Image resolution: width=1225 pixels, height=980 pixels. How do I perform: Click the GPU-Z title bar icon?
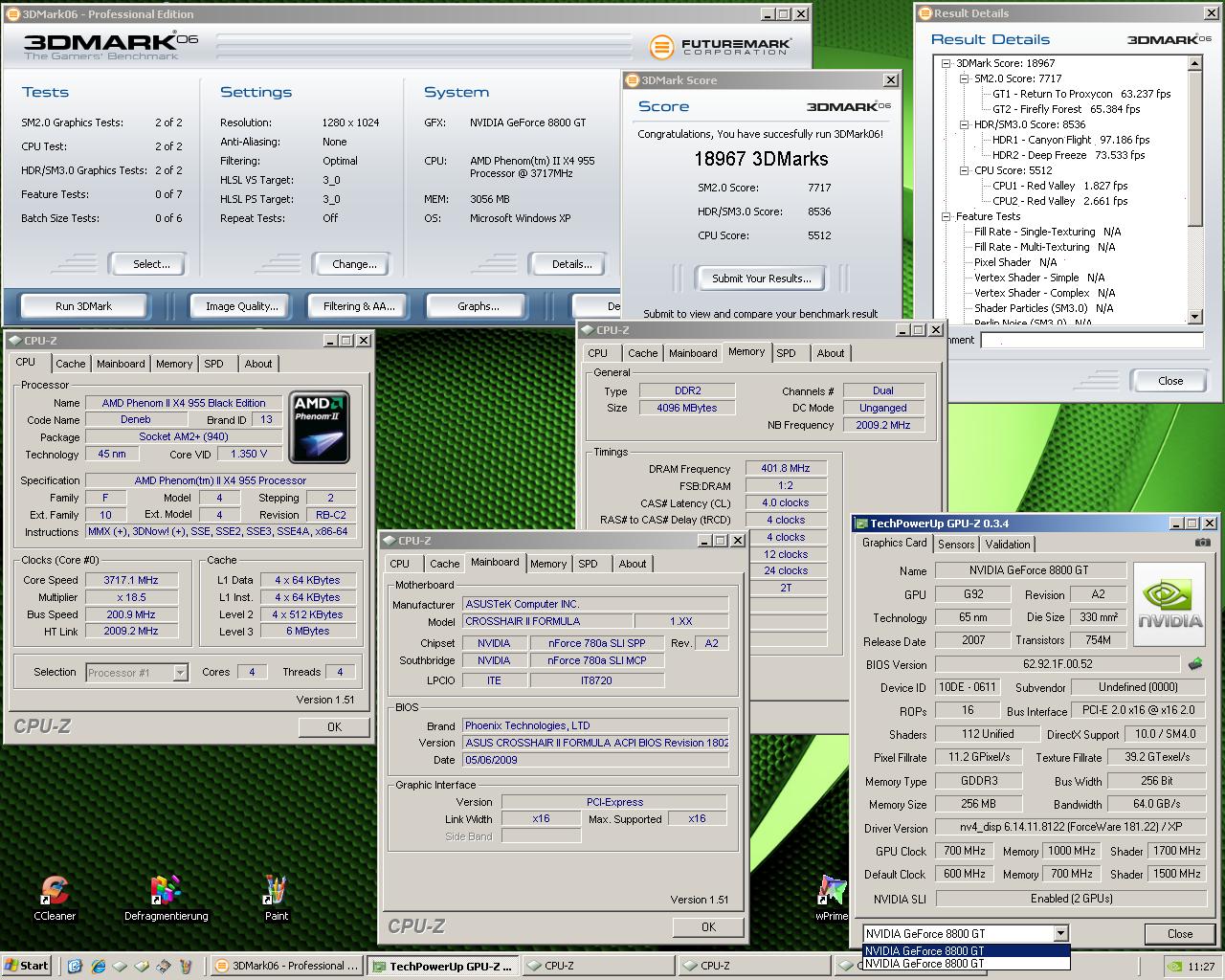tap(861, 523)
